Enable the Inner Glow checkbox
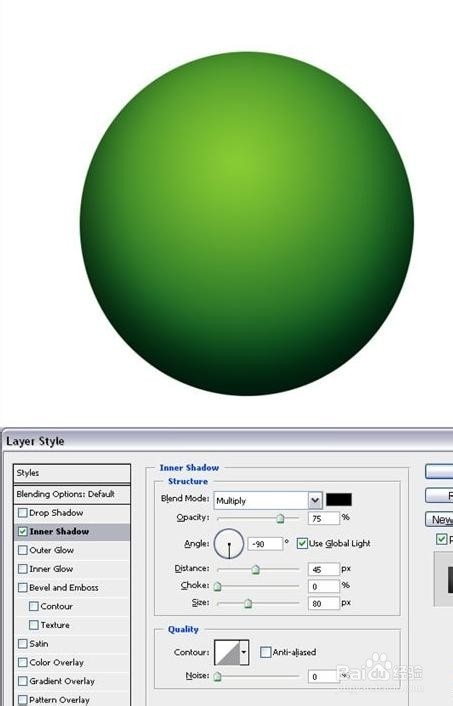This screenshot has height=706, width=453. click(23, 569)
